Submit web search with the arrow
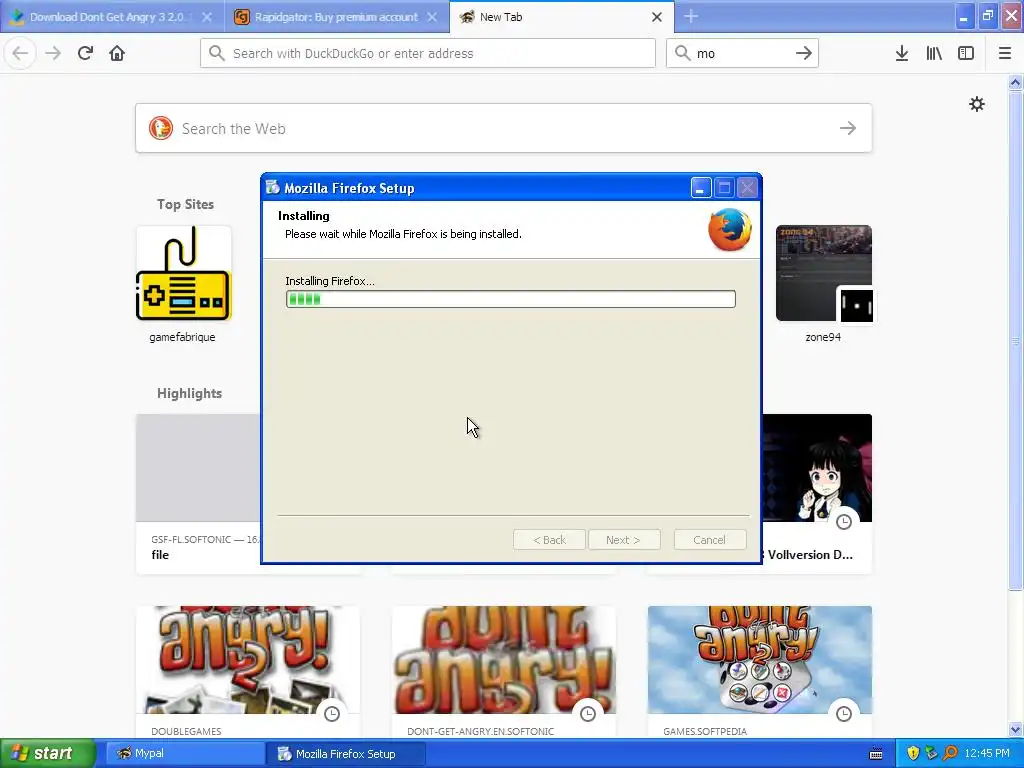 (848, 128)
